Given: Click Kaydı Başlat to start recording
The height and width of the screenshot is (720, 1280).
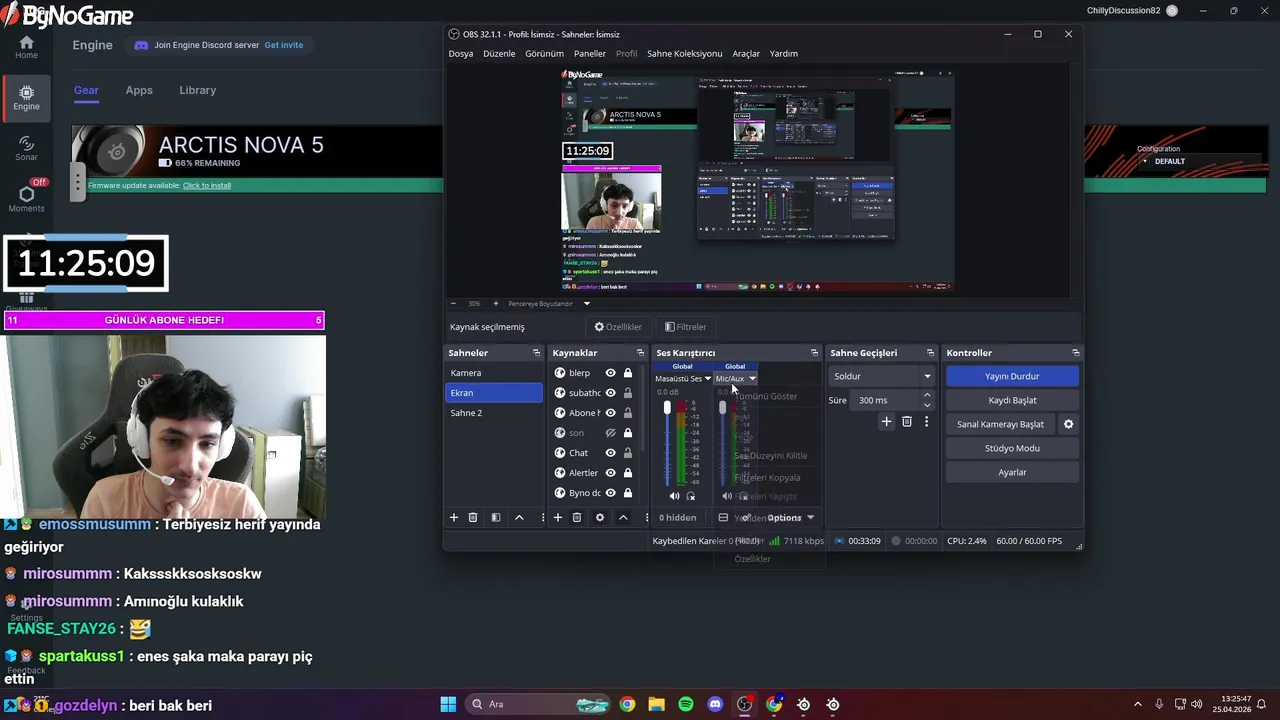Looking at the screenshot, I should click(1012, 400).
